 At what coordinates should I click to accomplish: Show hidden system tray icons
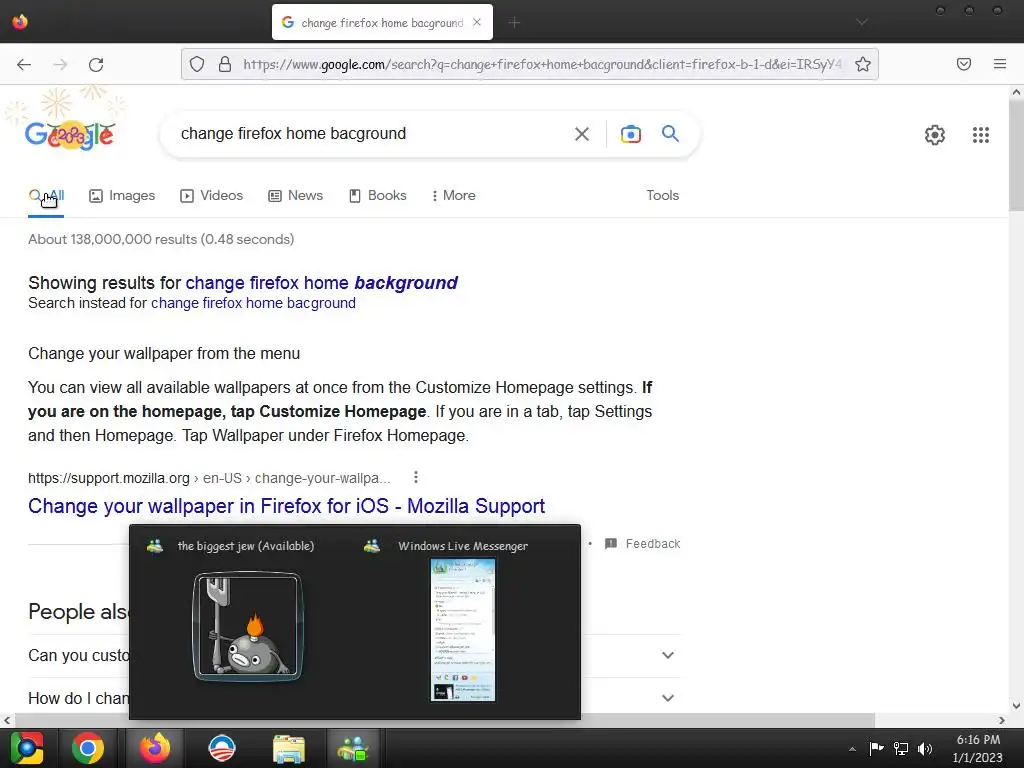[852, 749]
